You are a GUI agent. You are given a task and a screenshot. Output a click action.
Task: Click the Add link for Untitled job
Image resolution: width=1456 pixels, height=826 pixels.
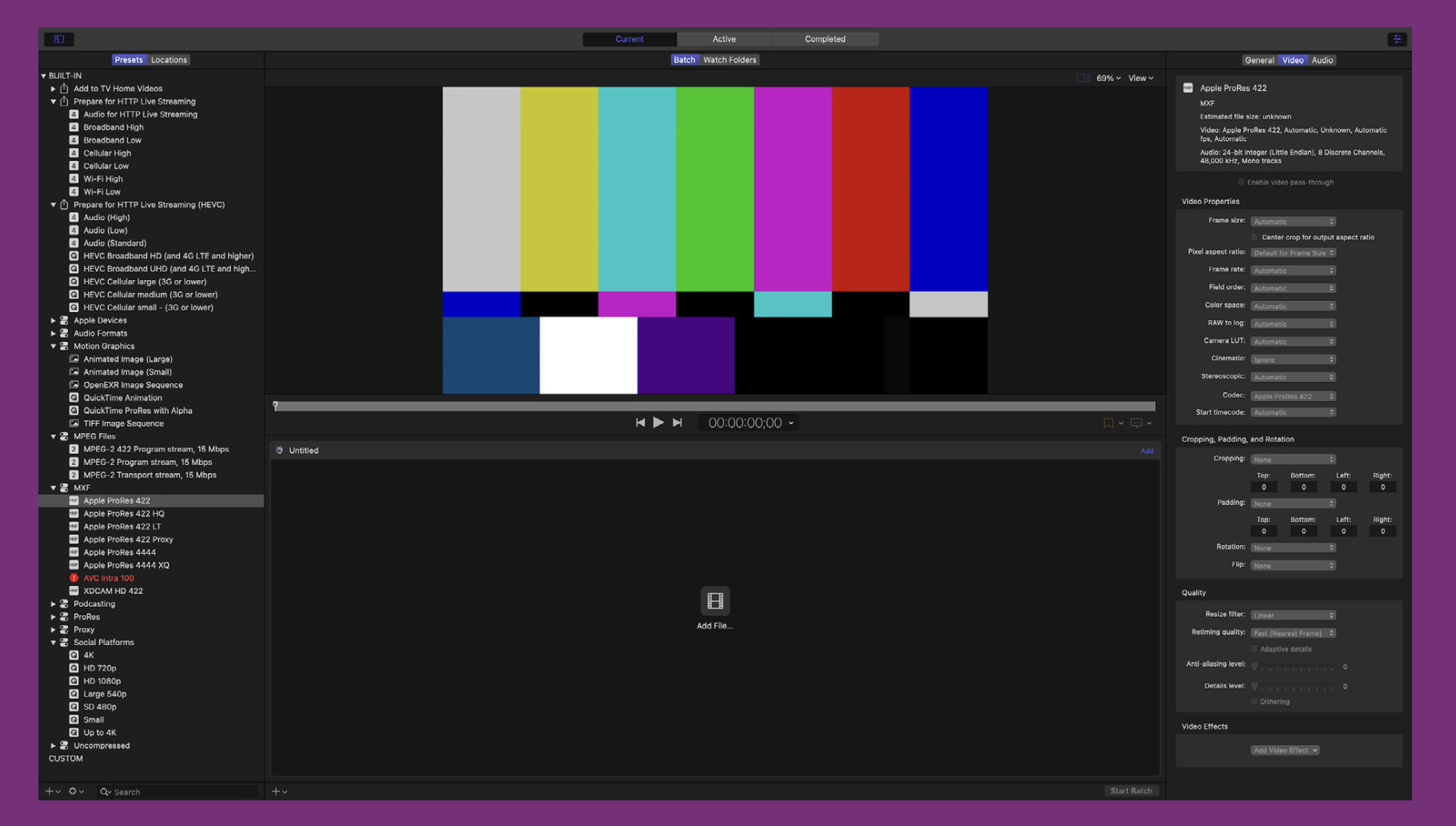tap(1146, 451)
